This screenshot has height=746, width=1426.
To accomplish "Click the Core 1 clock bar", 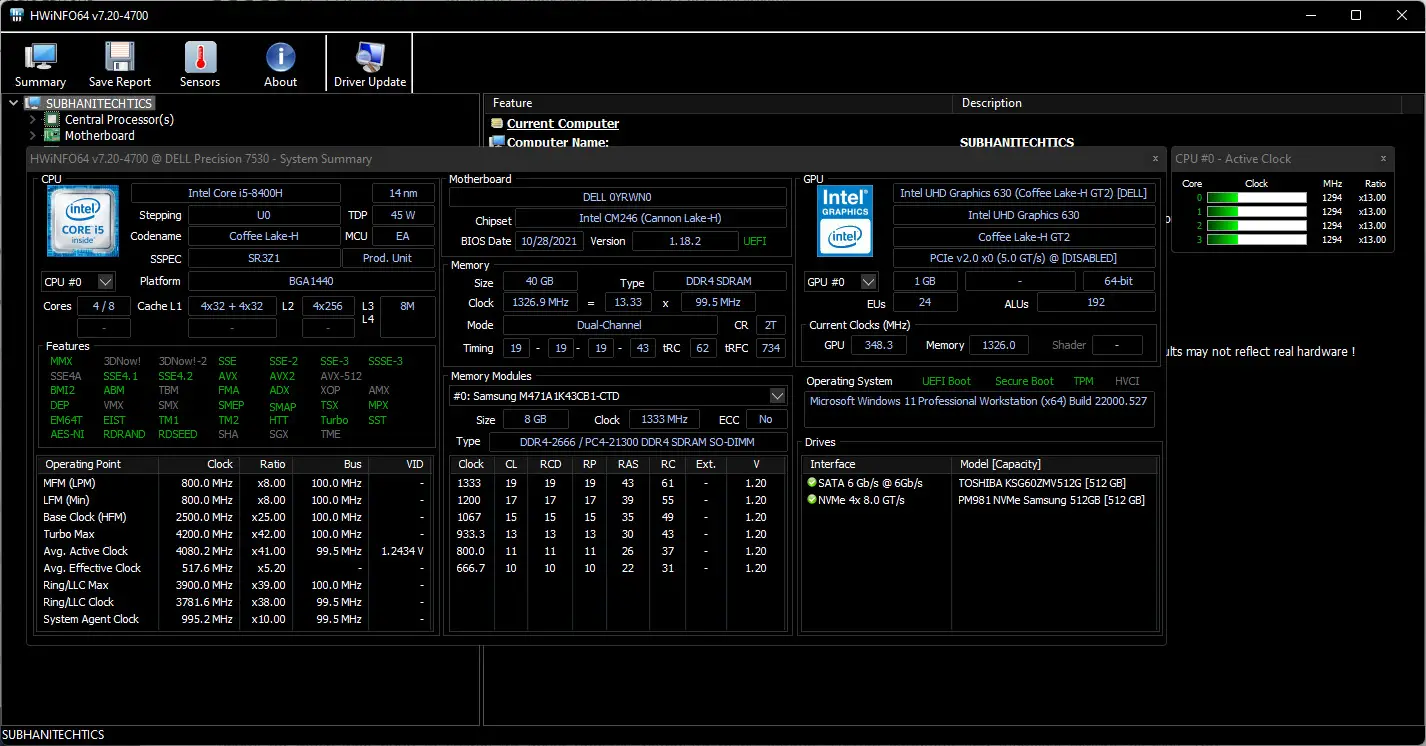I will 1256,212.
